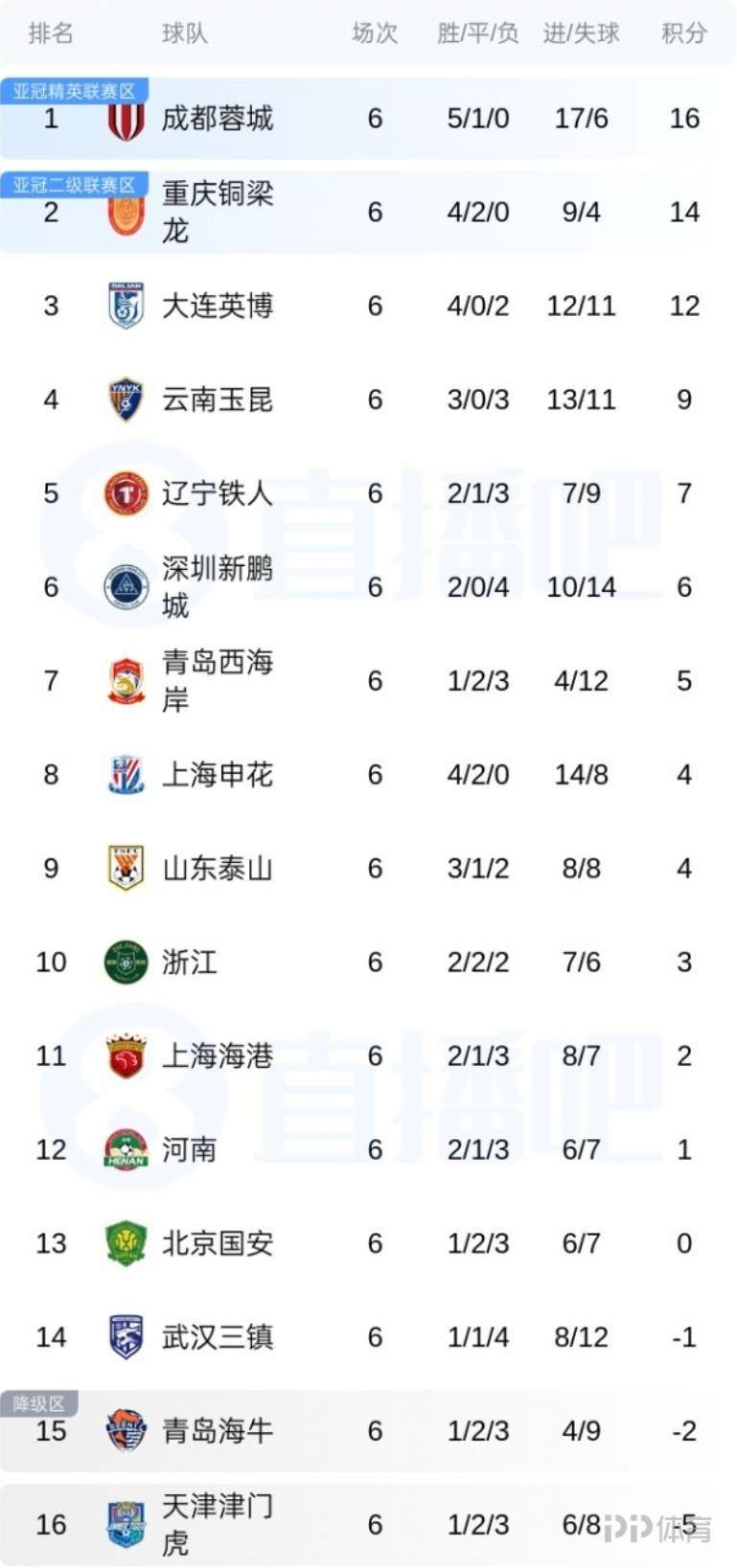This screenshot has width=737, height=1568.
Task: Click the 胜/平/负 column header
Action: 477,34
